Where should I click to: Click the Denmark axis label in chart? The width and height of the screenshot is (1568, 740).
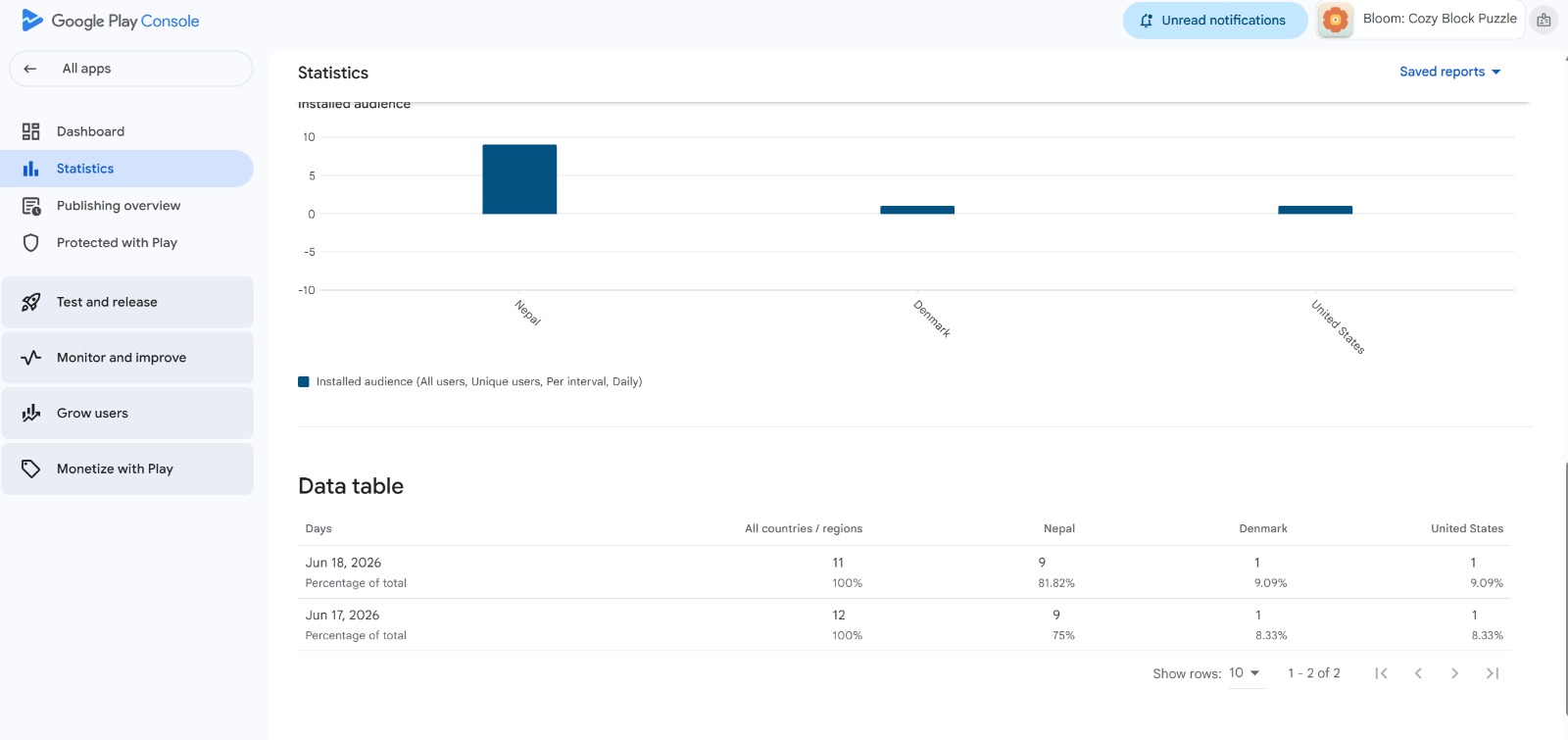(932, 319)
